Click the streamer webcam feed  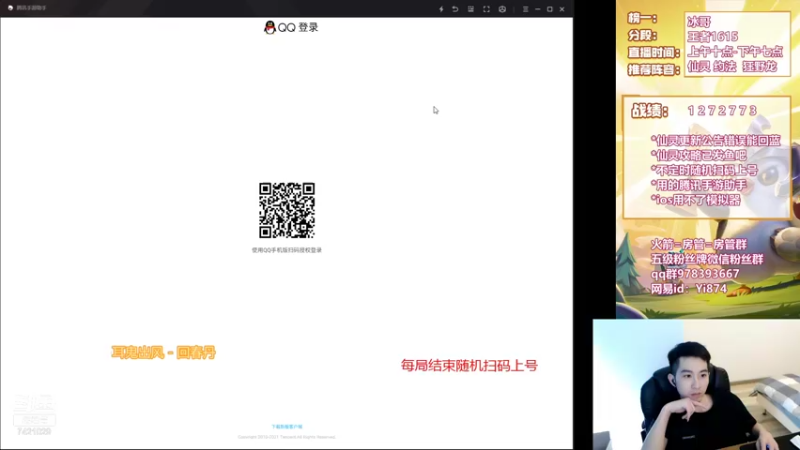[x=696, y=385]
